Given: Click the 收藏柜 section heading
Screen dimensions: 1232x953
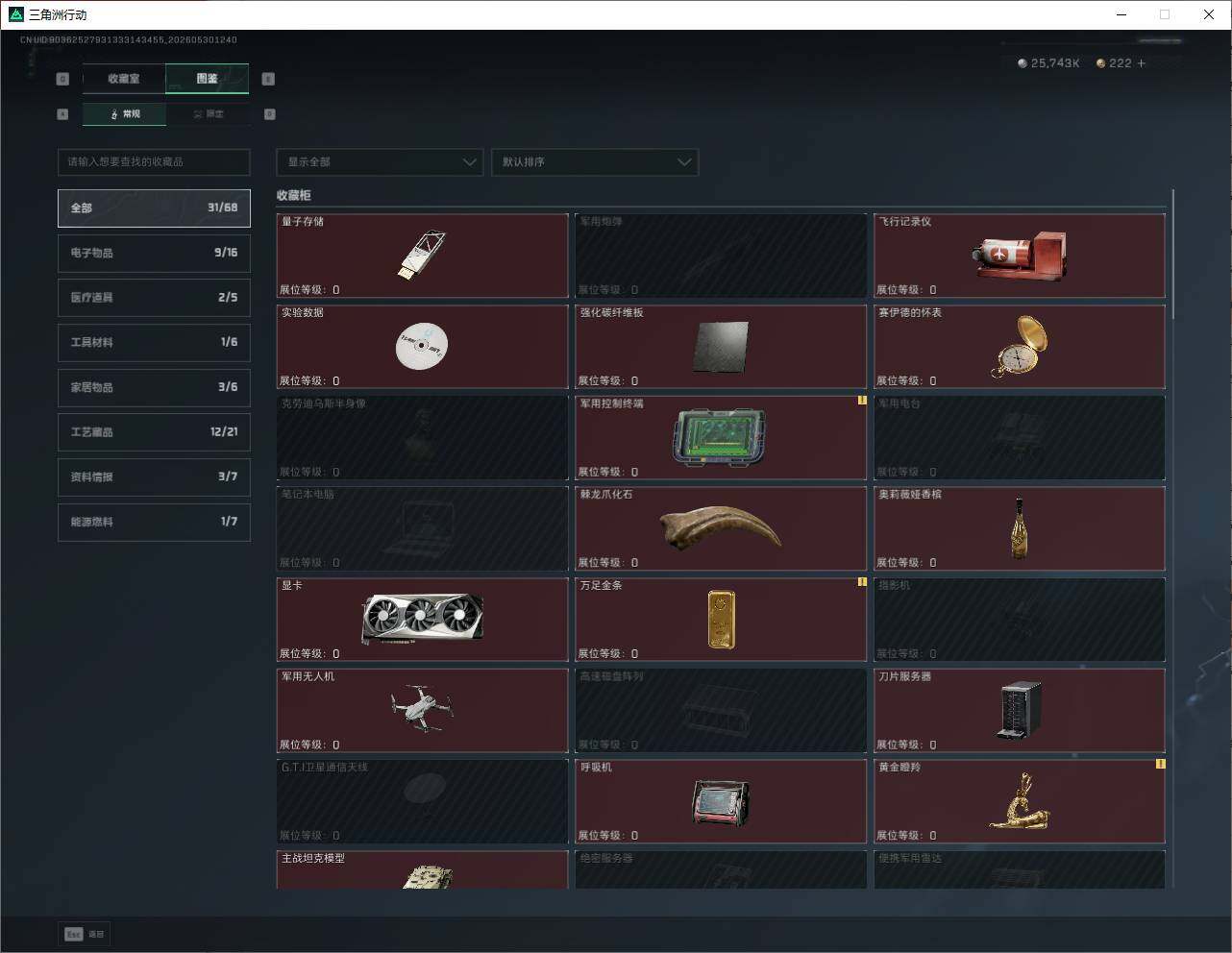Looking at the screenshot, I should coord(294,195).
